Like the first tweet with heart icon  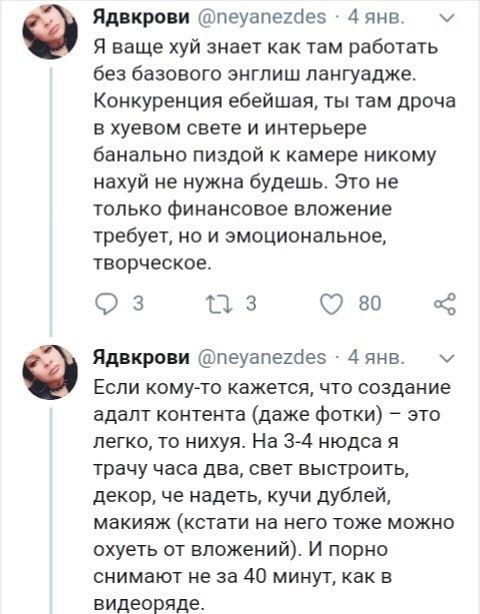tap(331, 304)
